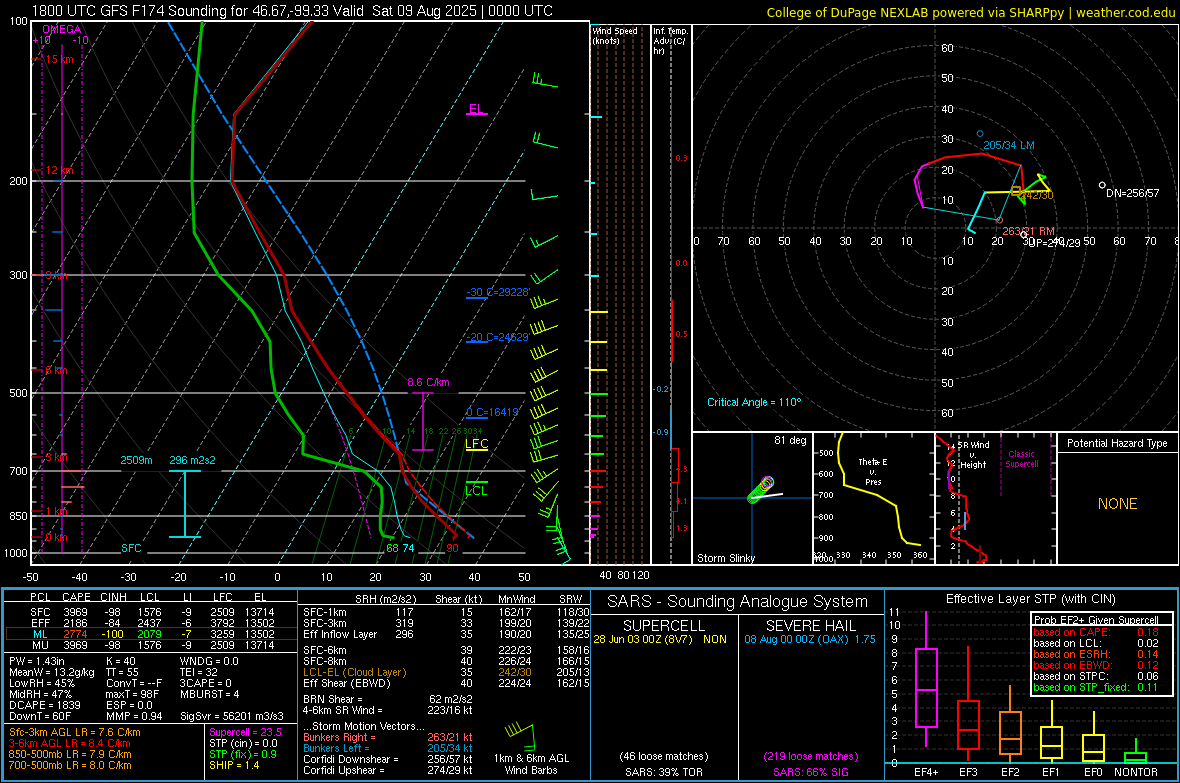Click the '-20 C=24529'' height label
The height and width of the screenshot is (783, 1180).
click(497, 337)
